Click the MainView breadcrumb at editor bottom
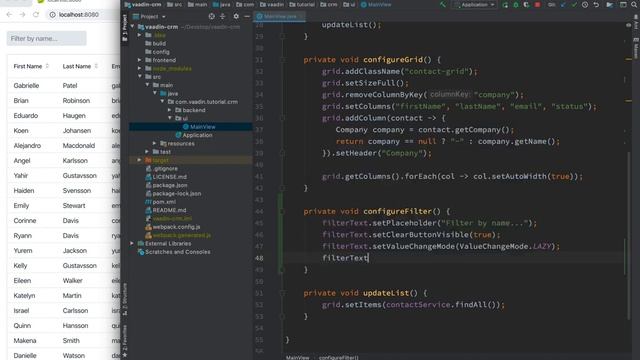Screen dimensions: 640x360 pyautogui.click(x=298, y=358)
